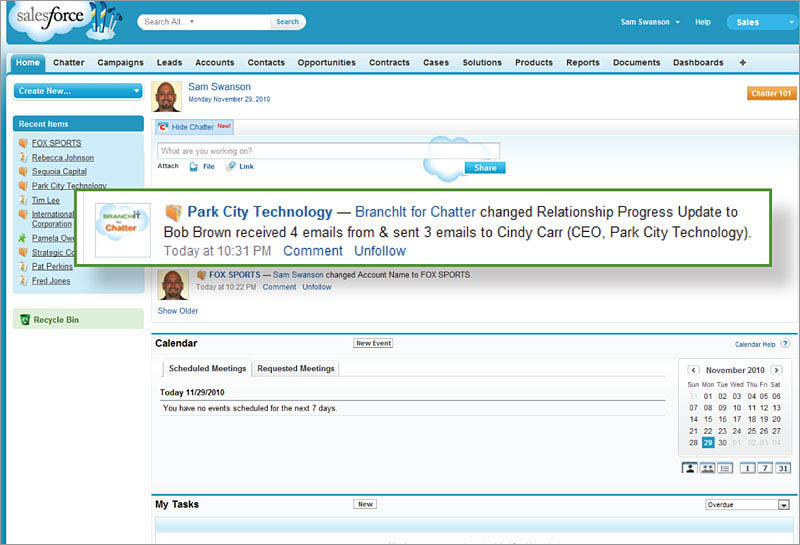Click the BranchIt for Chatter link
The width and height of the screenshot is (800, 545).
click(415, 212)
